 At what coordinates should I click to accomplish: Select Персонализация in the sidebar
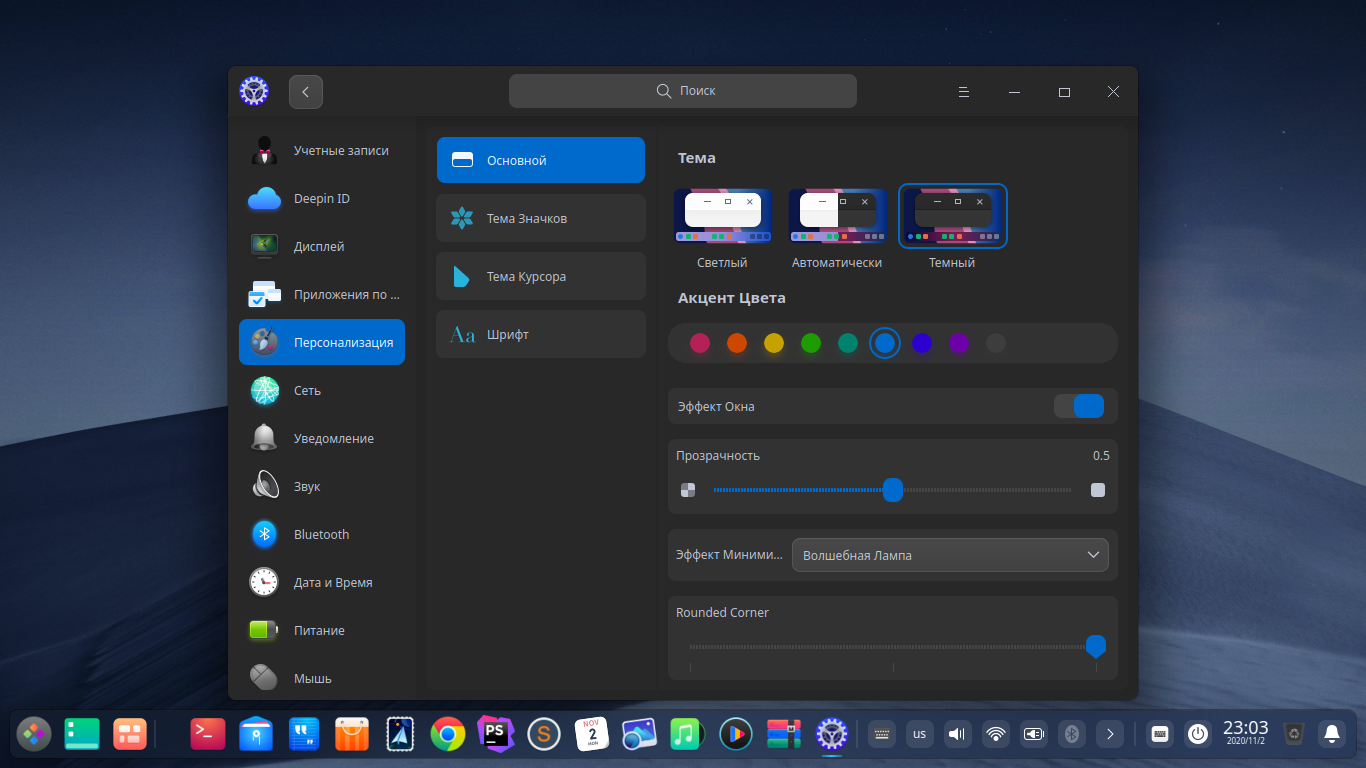click(322, 342)
